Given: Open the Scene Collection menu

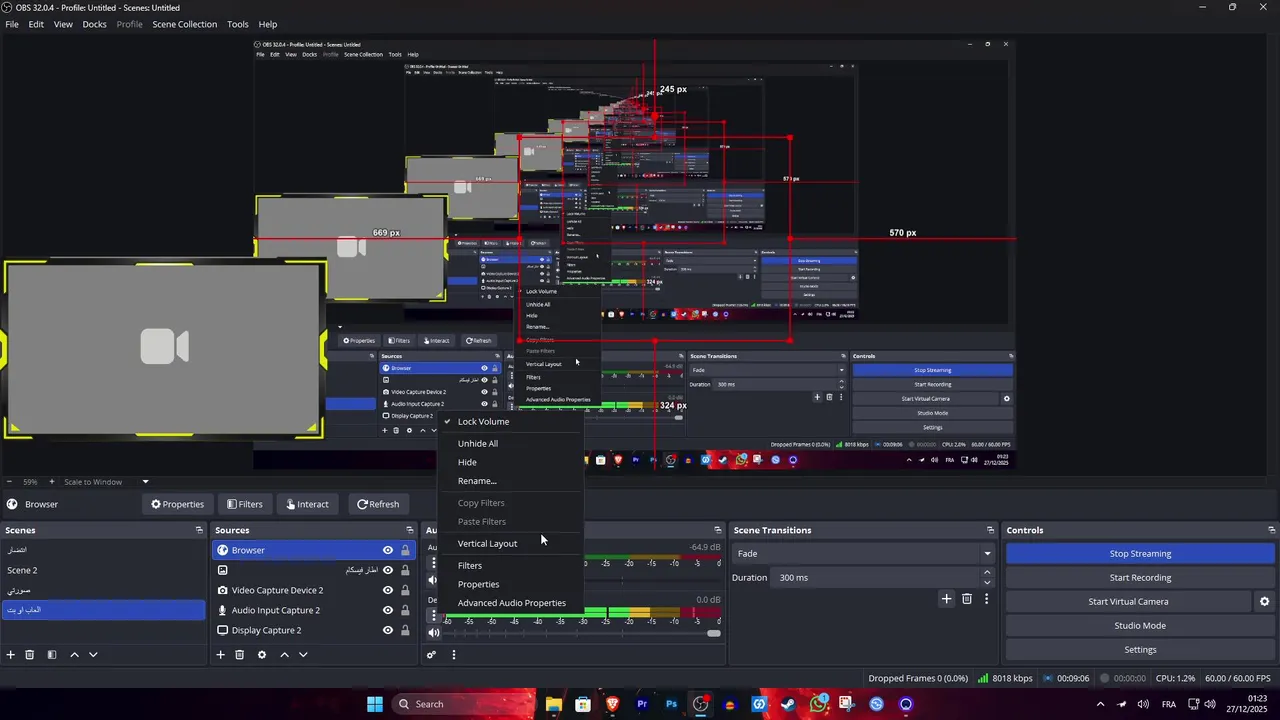Looking at the screenshot, I should (184, 24).
